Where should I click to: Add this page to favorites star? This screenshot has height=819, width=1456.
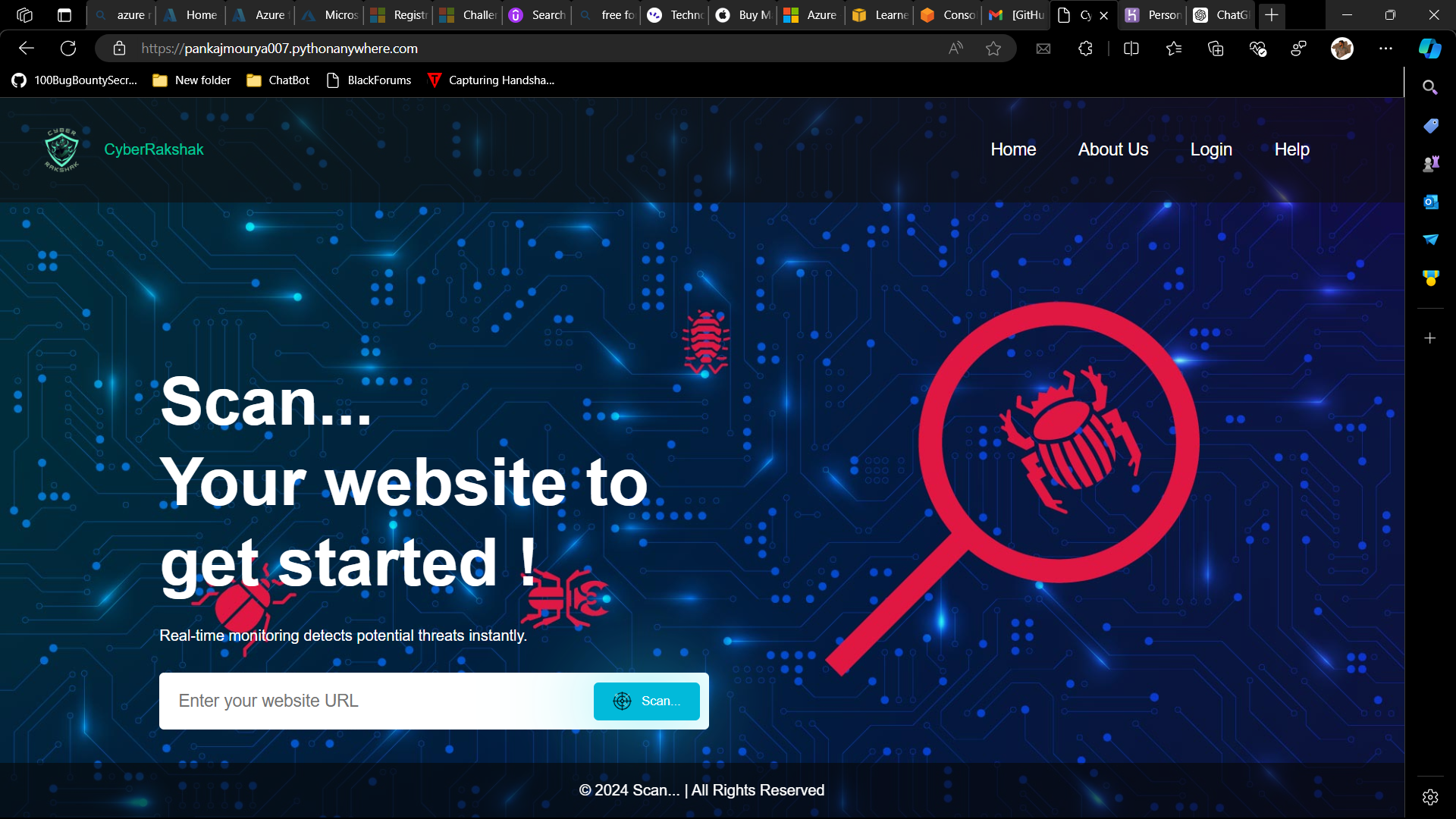(993, 49)
